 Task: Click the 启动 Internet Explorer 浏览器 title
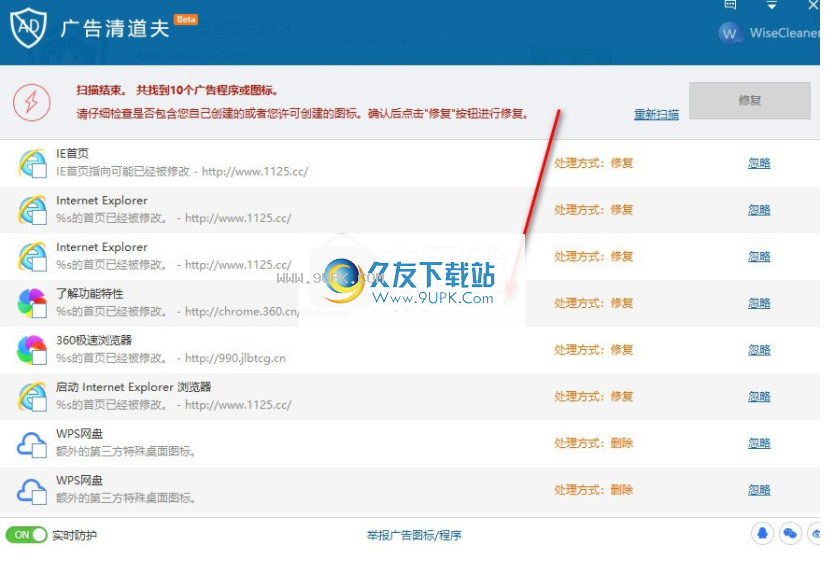133,387
